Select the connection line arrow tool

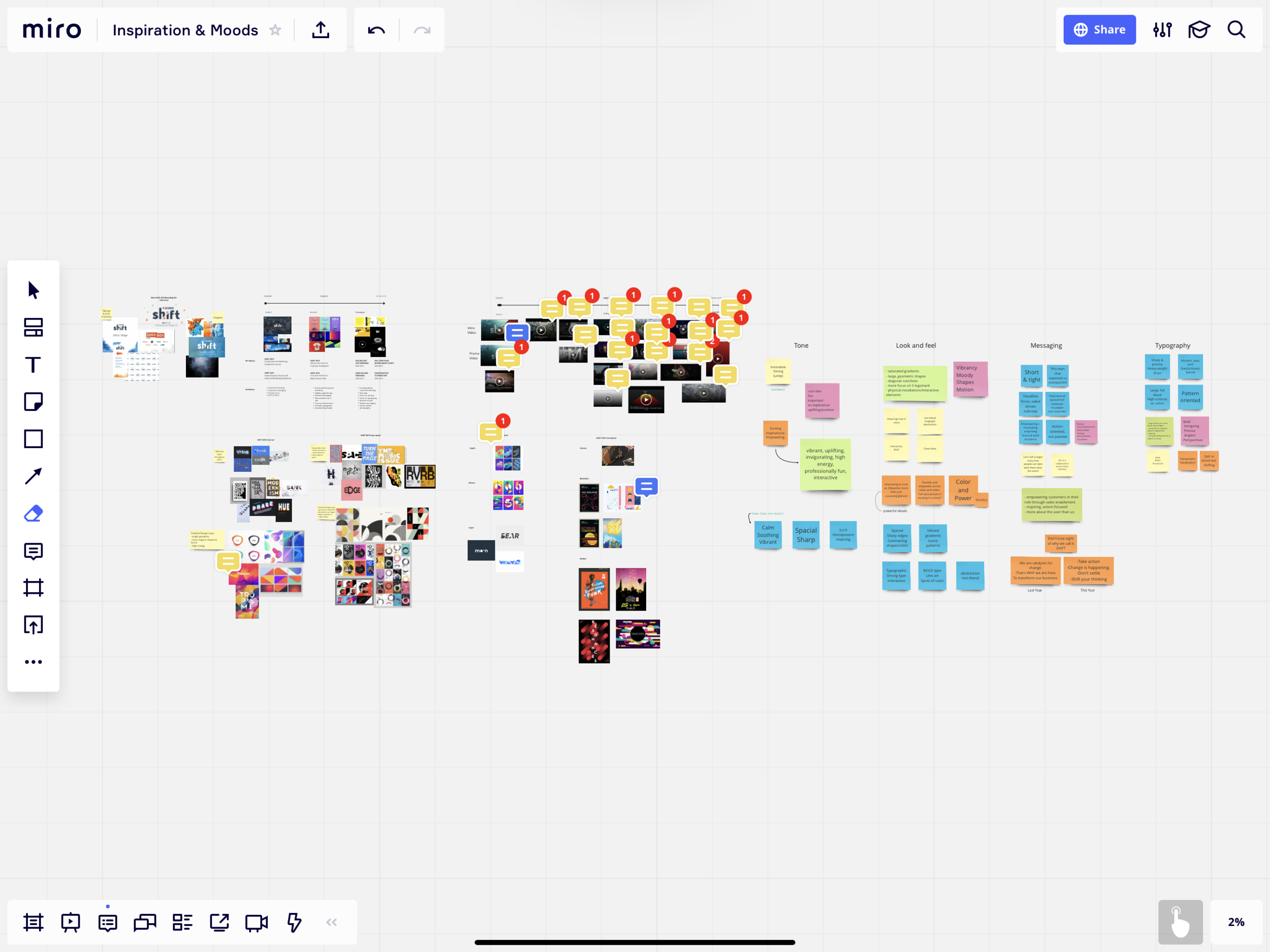(x=34, y=476)
